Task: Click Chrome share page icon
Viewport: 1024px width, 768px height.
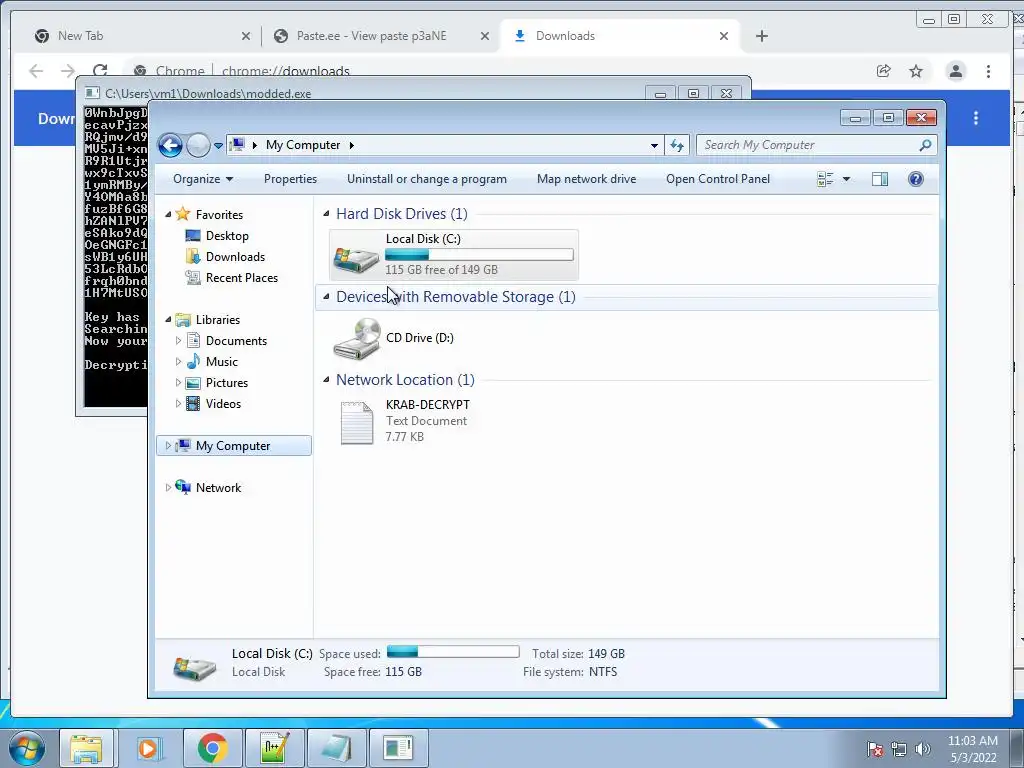Action: 884,71
